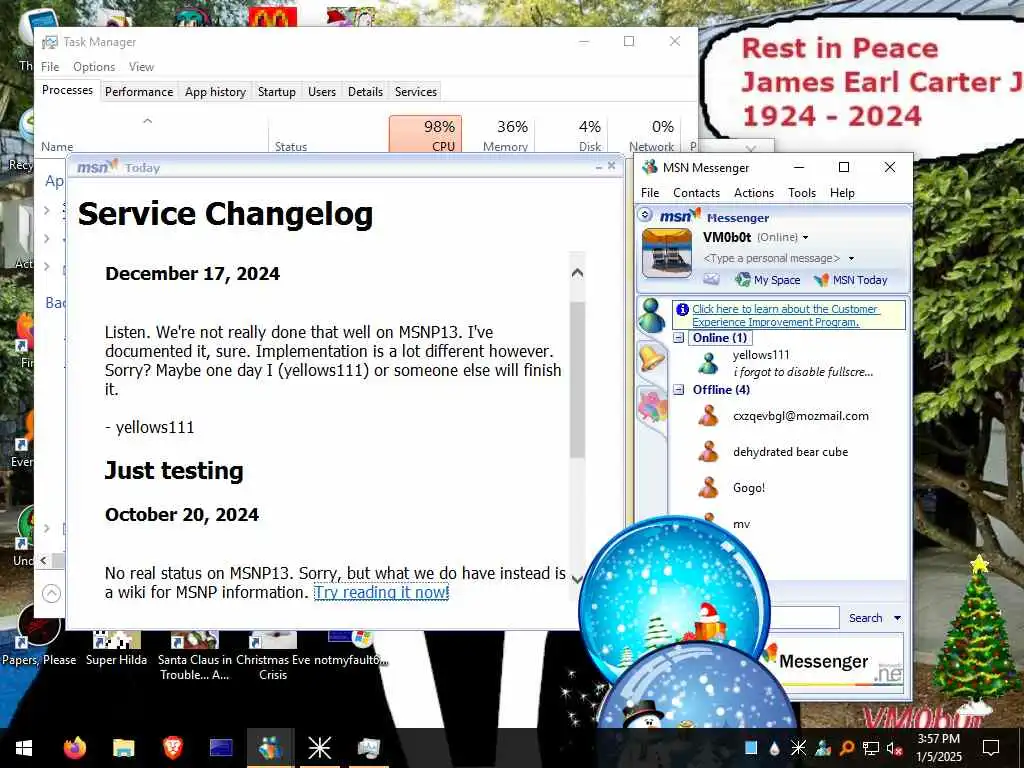
Task: Click the Type a personal message field
Action: click(772, 259)
